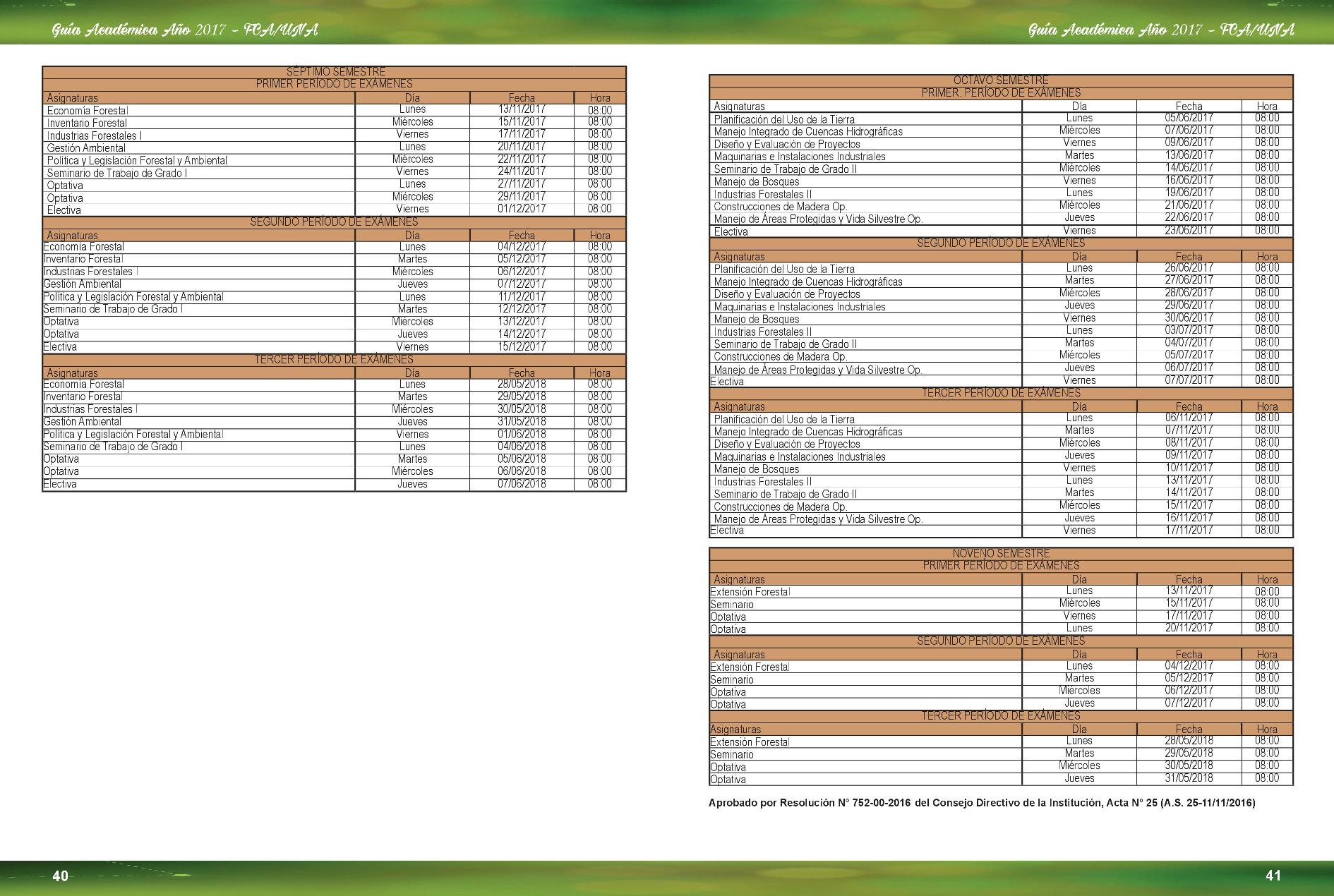Screen dimensions: 1334x896
Task: Click the date 28/06/2017
Action: (1189, 293)
